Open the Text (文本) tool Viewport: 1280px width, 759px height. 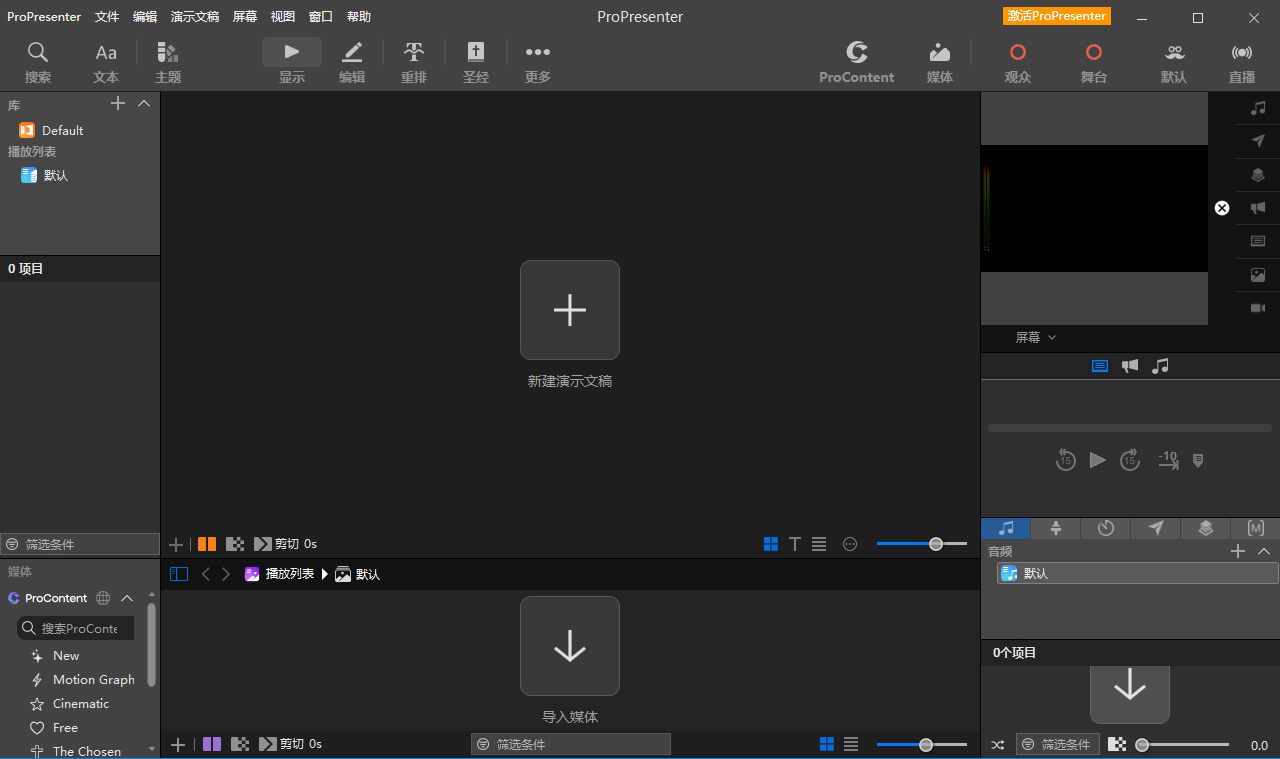[106, 62]
